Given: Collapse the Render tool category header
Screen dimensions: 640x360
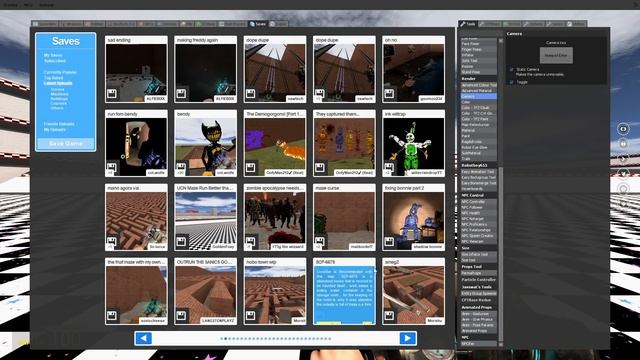Looking at the screenshot, I should pos(478,78).
